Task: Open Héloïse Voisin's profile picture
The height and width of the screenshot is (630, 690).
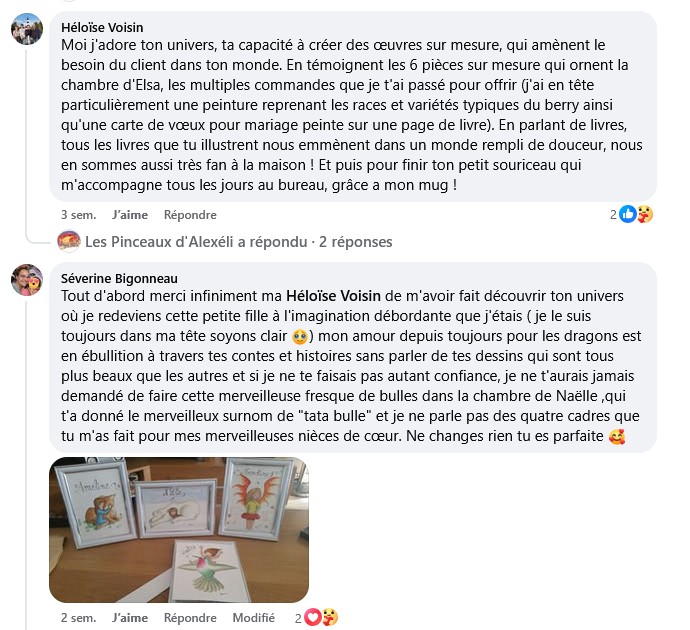Action: [x=27, y=29]
